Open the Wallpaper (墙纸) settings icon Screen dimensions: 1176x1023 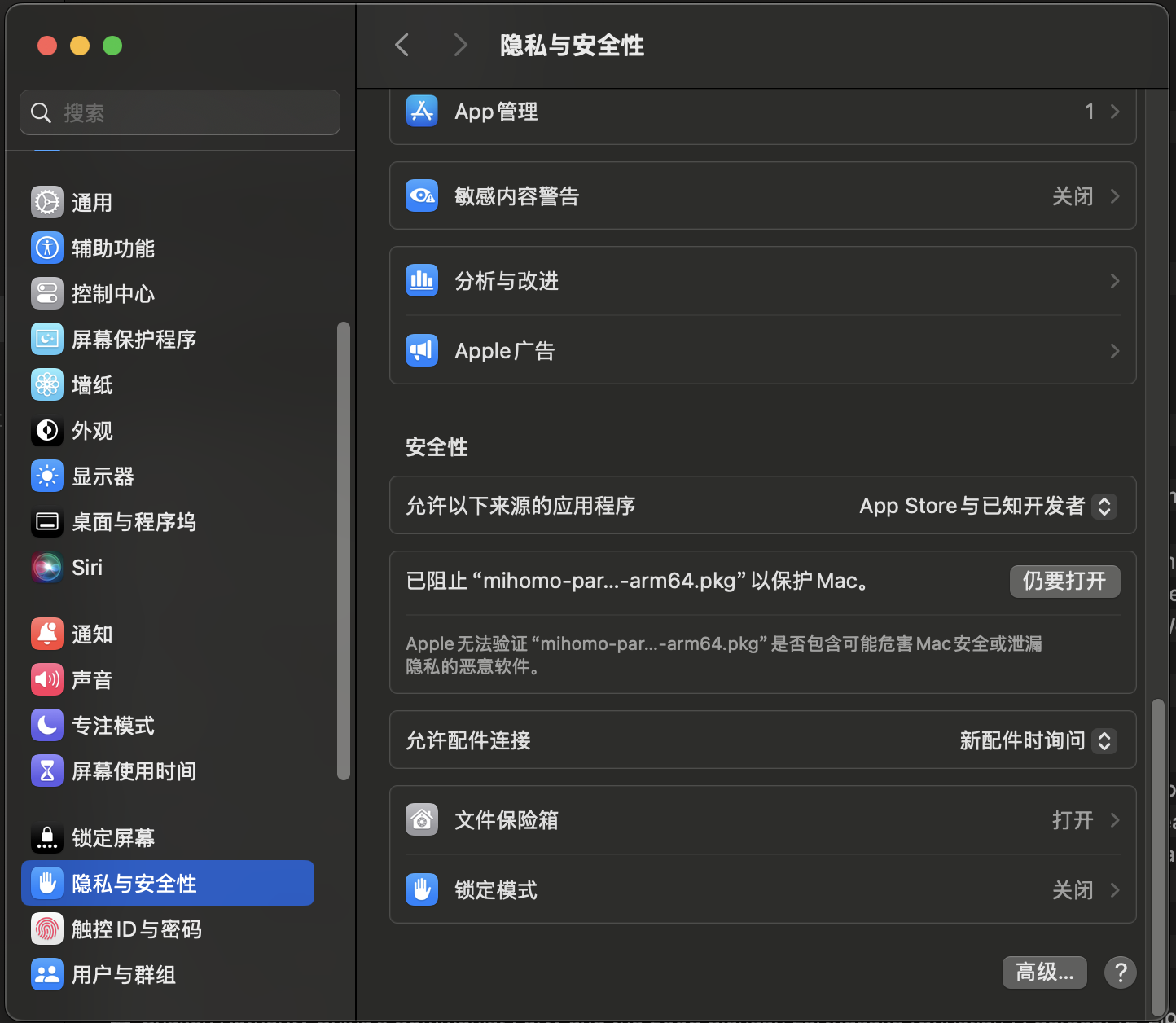tap(47, 385)
